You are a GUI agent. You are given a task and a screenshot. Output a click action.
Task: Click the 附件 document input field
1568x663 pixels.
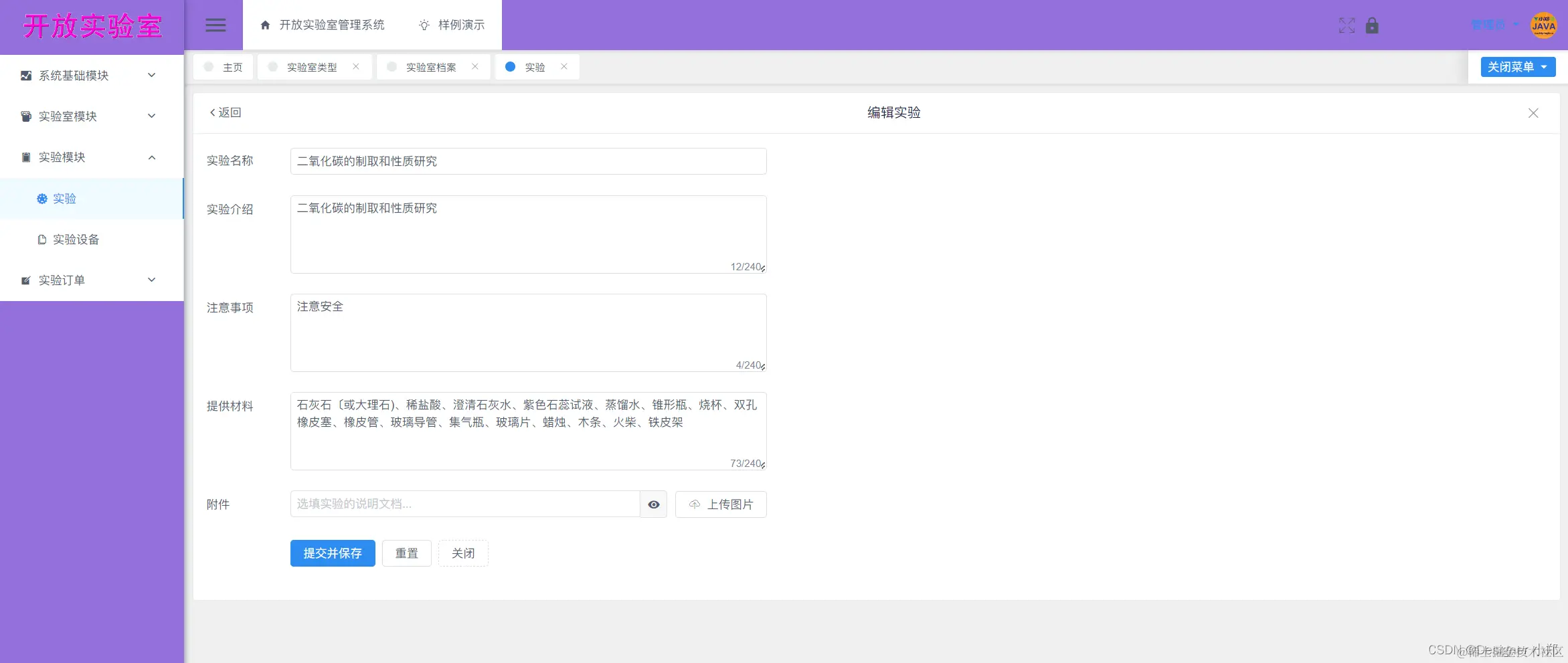click(464, 504)
